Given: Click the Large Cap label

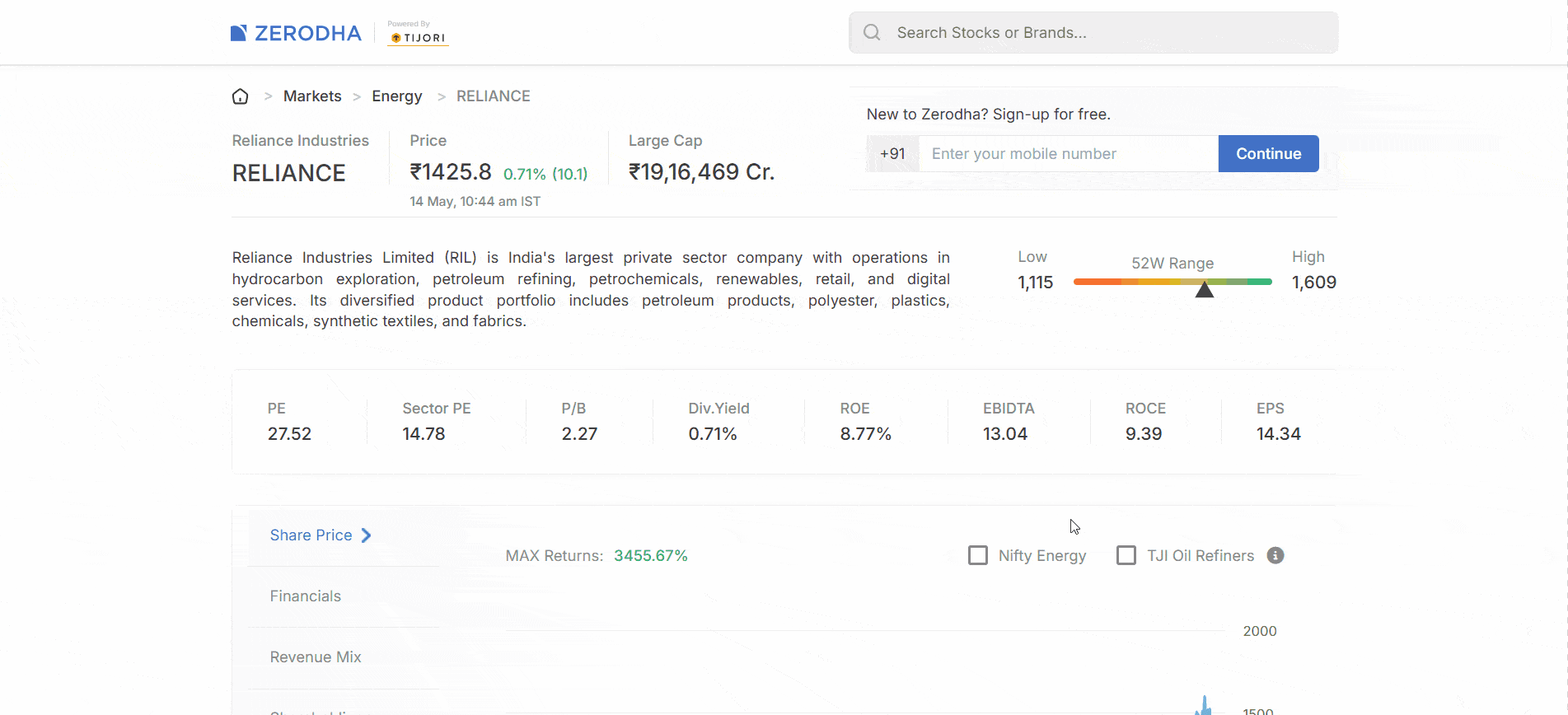Looking at the screenshot, I should 666,141.
